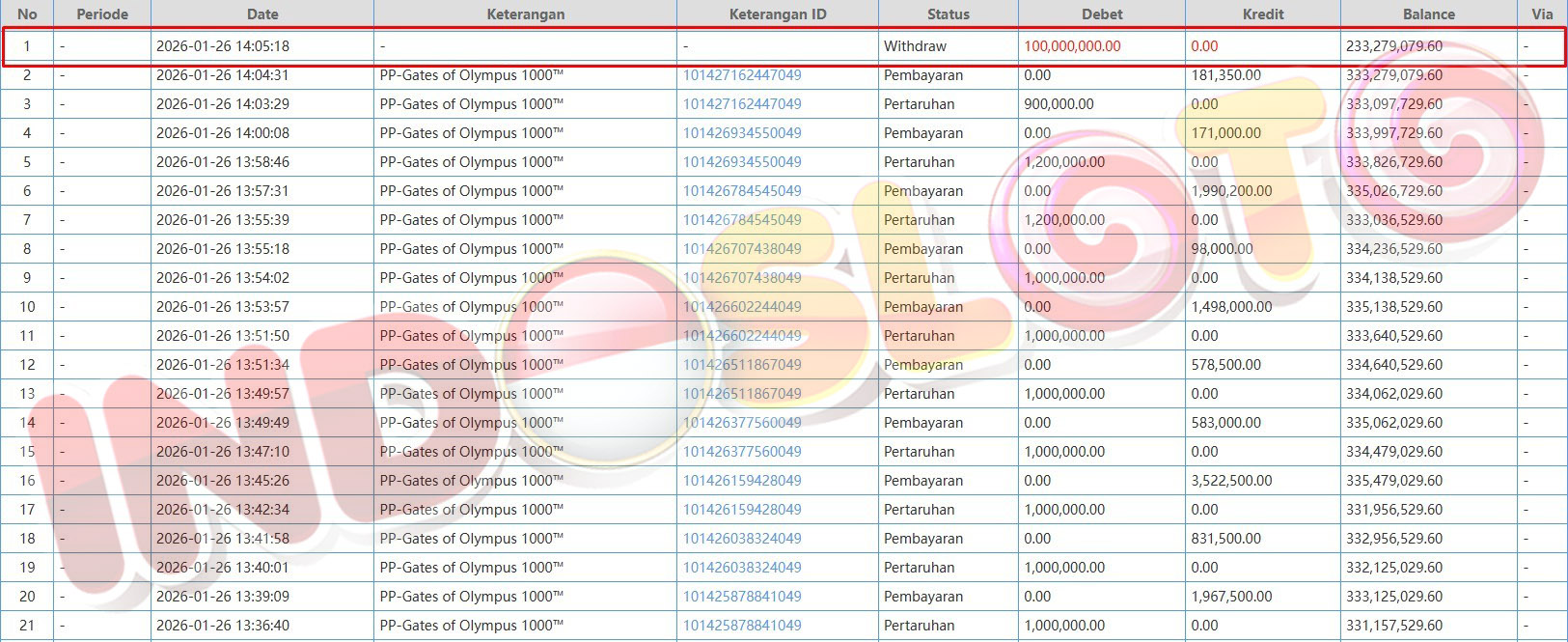Click the Date column header
Viewport: 1568px width, 642px height.
[261, 14]
